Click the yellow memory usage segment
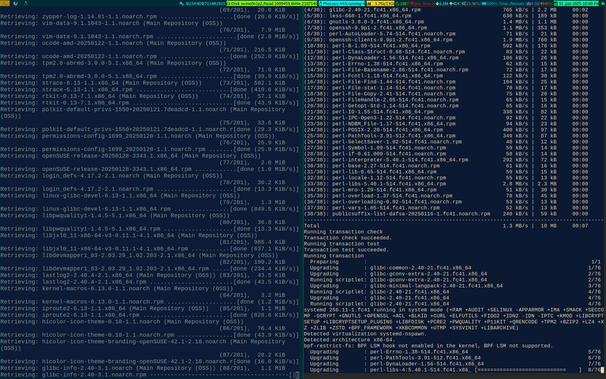This screenshot has width=606, height=379. [380, 3]
